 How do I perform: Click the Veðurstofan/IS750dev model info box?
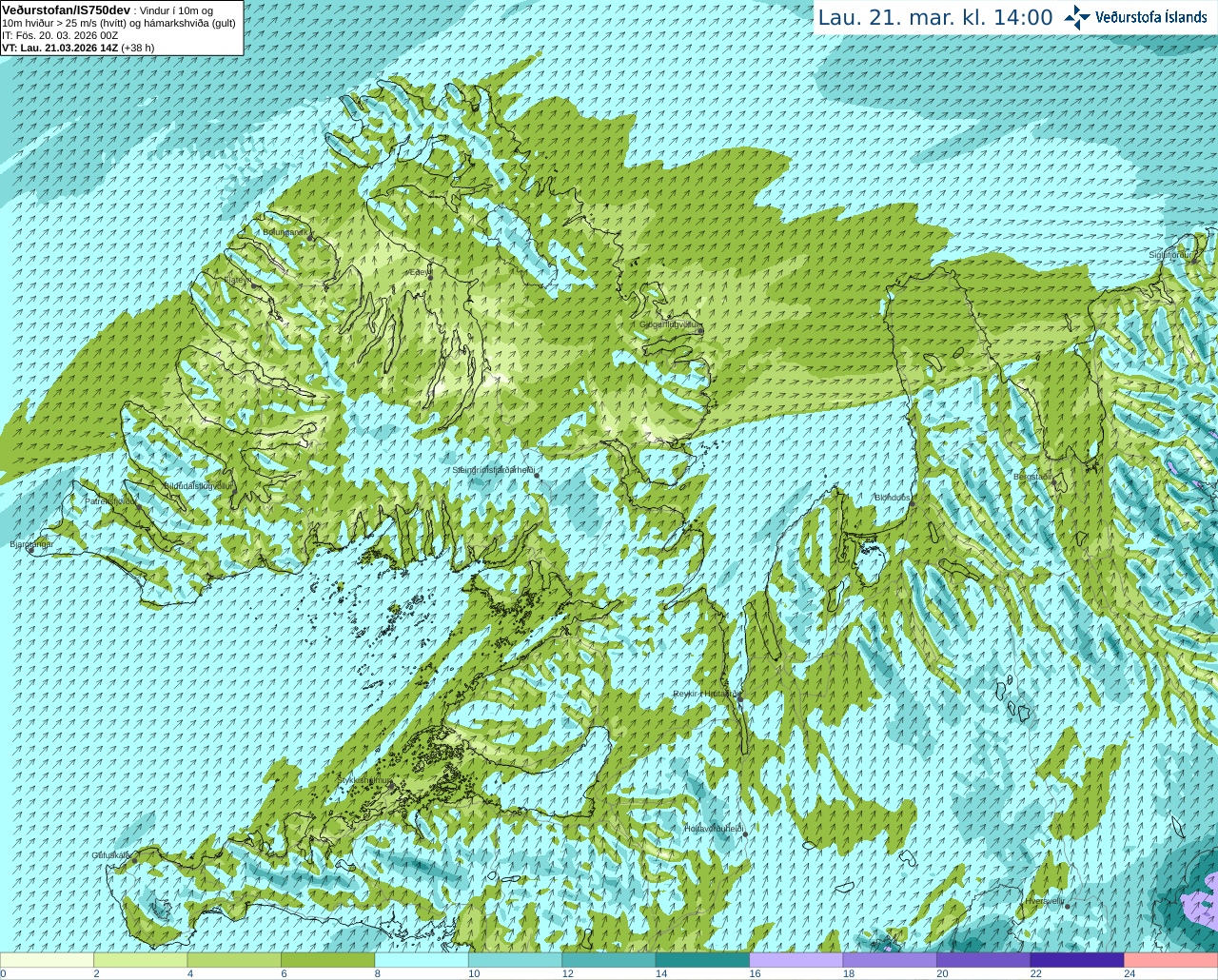[122, 28]
